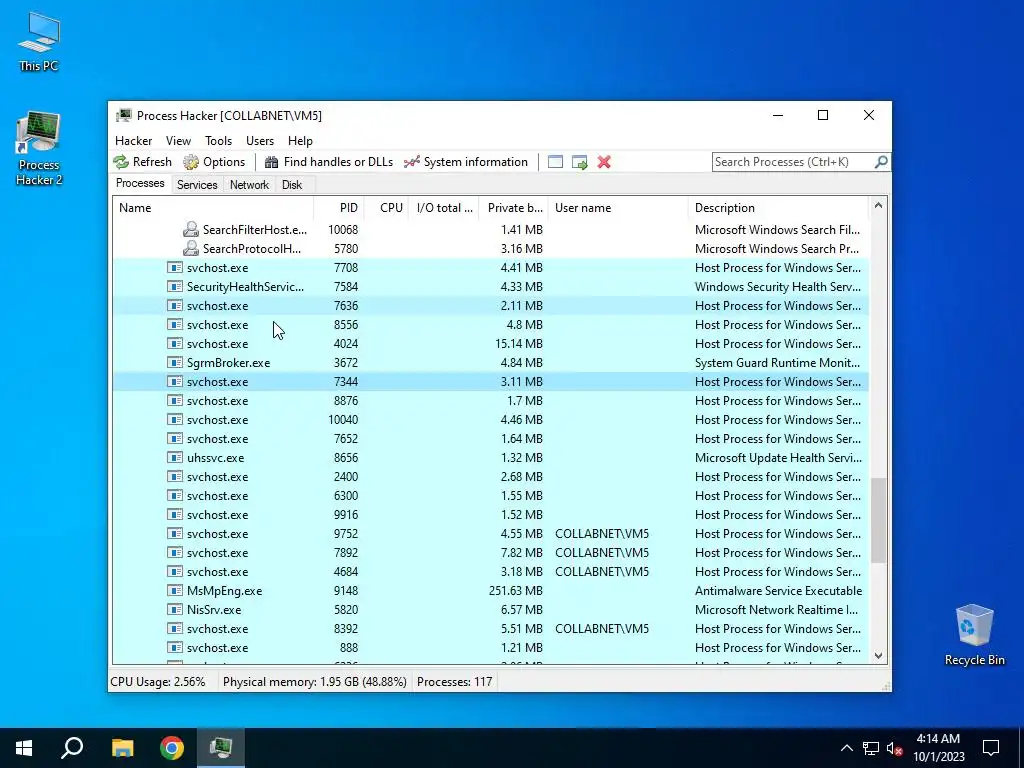Viewport: 1024px width, 768px height.
Task: Click the Process Hacker taskbar button
Action: 221,748
